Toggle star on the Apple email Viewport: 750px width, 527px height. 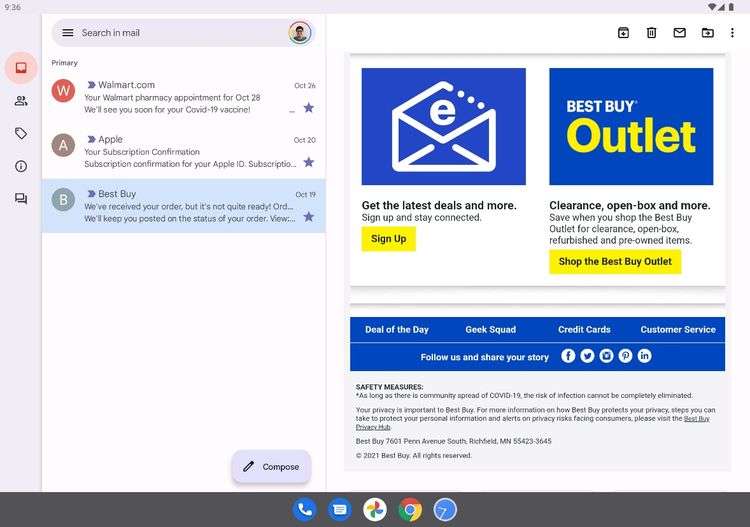point(309,162)
